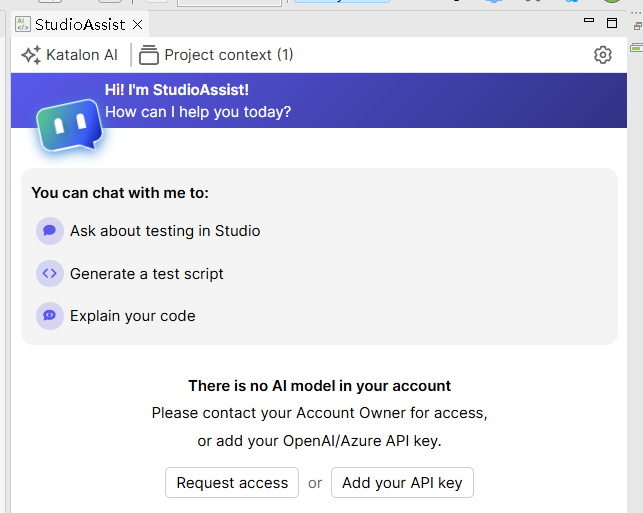
Task: Click the Add your API key button
Action: [x=402, y=483]
